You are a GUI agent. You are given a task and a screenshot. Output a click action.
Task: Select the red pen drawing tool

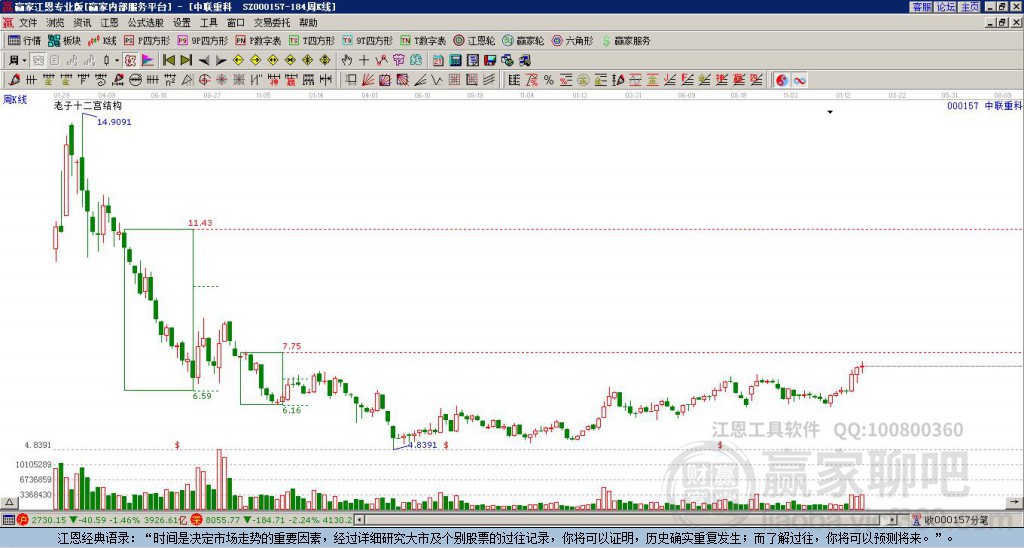point(14,80)
